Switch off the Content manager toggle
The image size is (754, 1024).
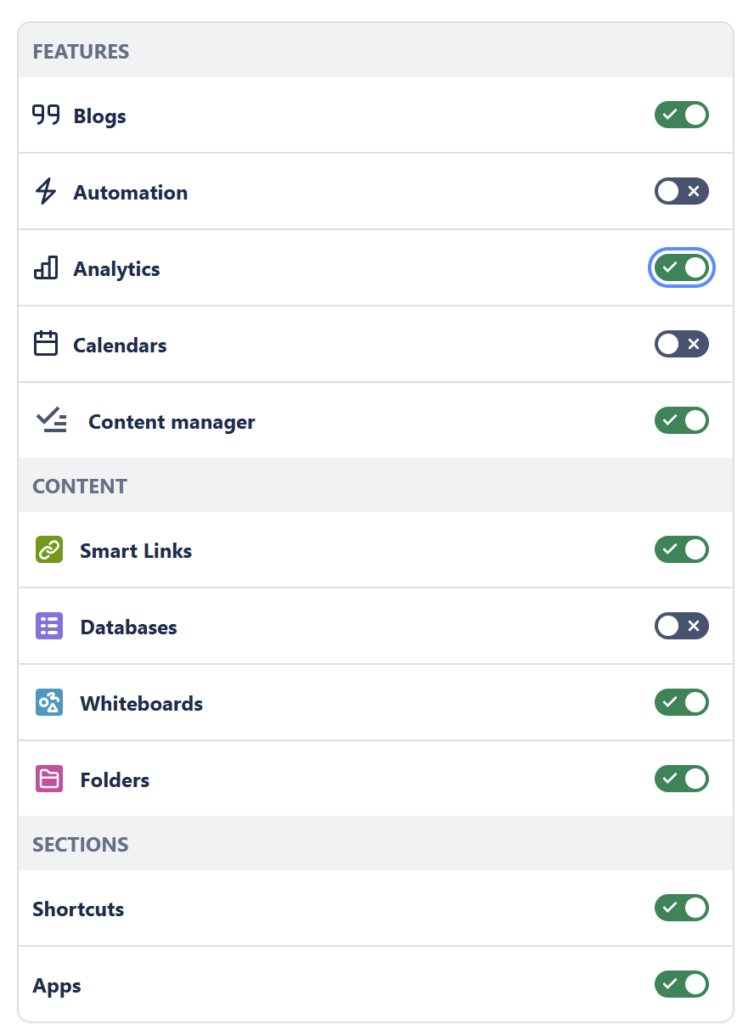[x=682, y=421]
